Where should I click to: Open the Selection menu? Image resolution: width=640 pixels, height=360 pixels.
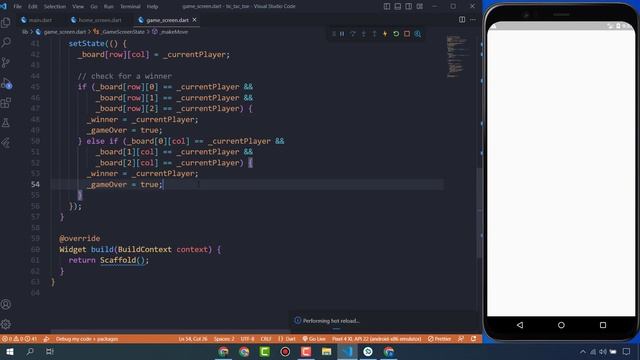tap(55, 7)
